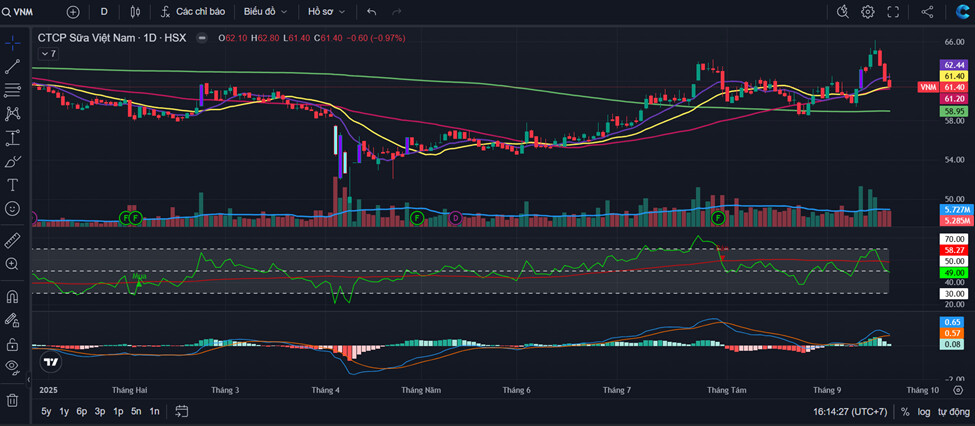Open the Hồ sơ dropdown menu

(326, 12)
